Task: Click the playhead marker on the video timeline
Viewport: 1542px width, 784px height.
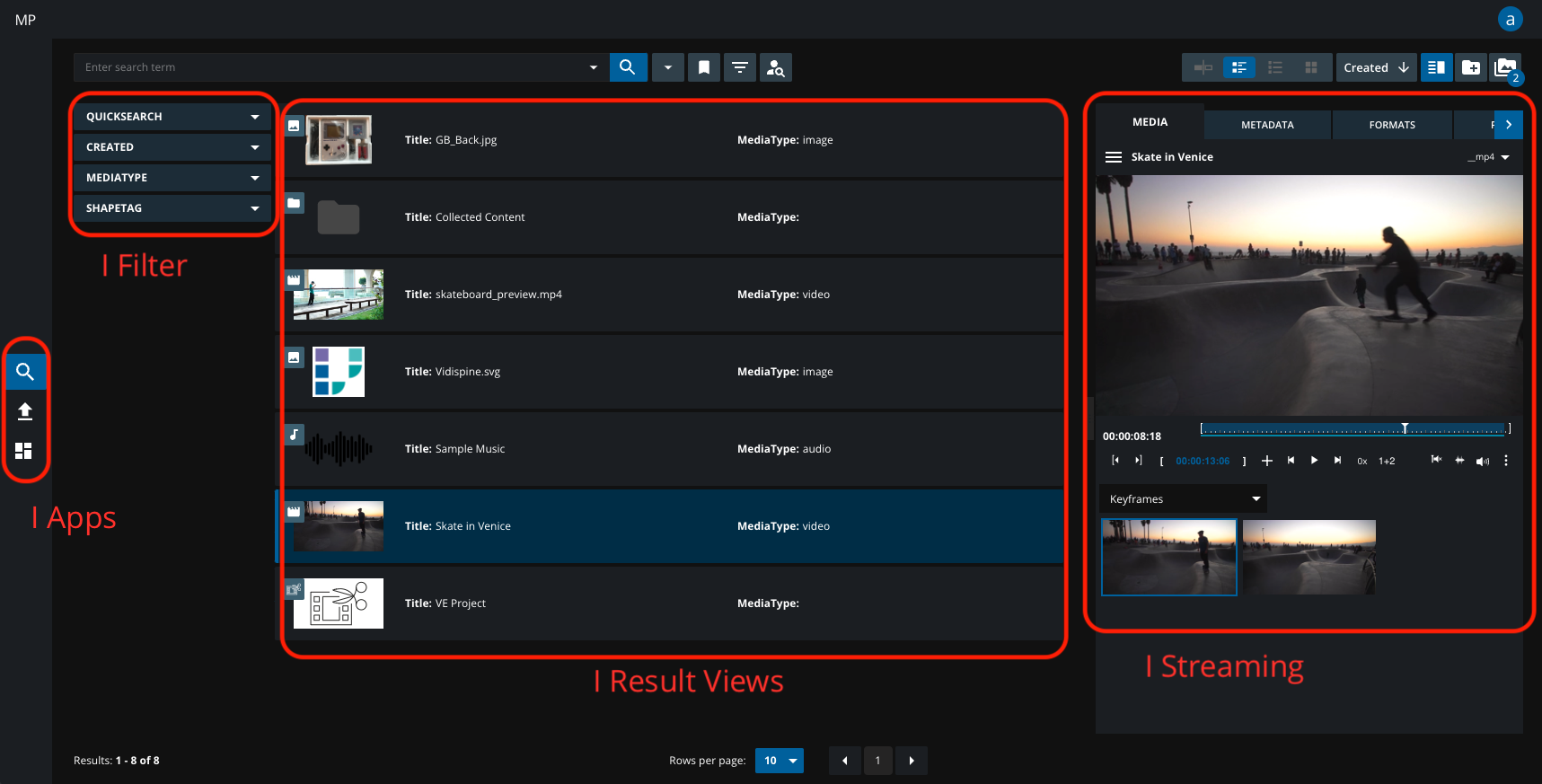Action: tap(1405, 428)
